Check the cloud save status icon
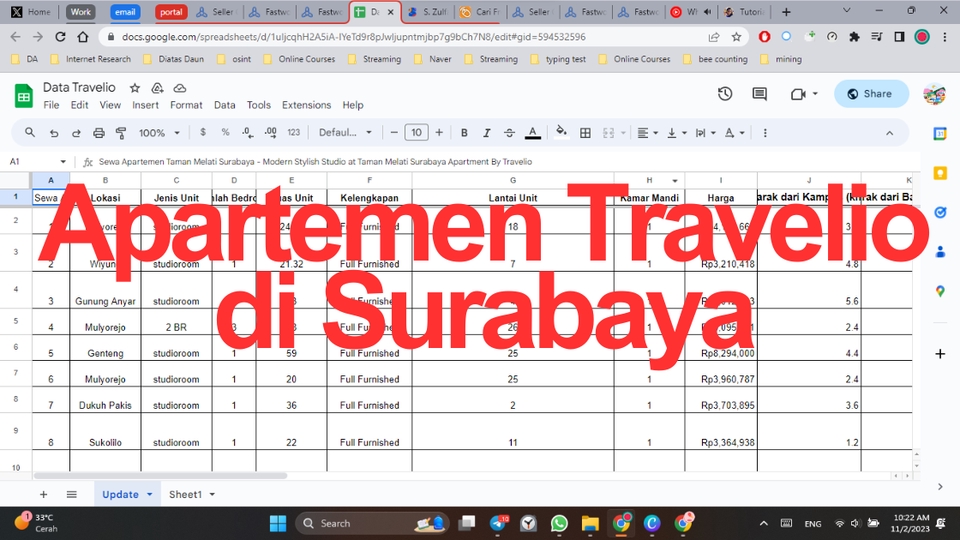 179,88
